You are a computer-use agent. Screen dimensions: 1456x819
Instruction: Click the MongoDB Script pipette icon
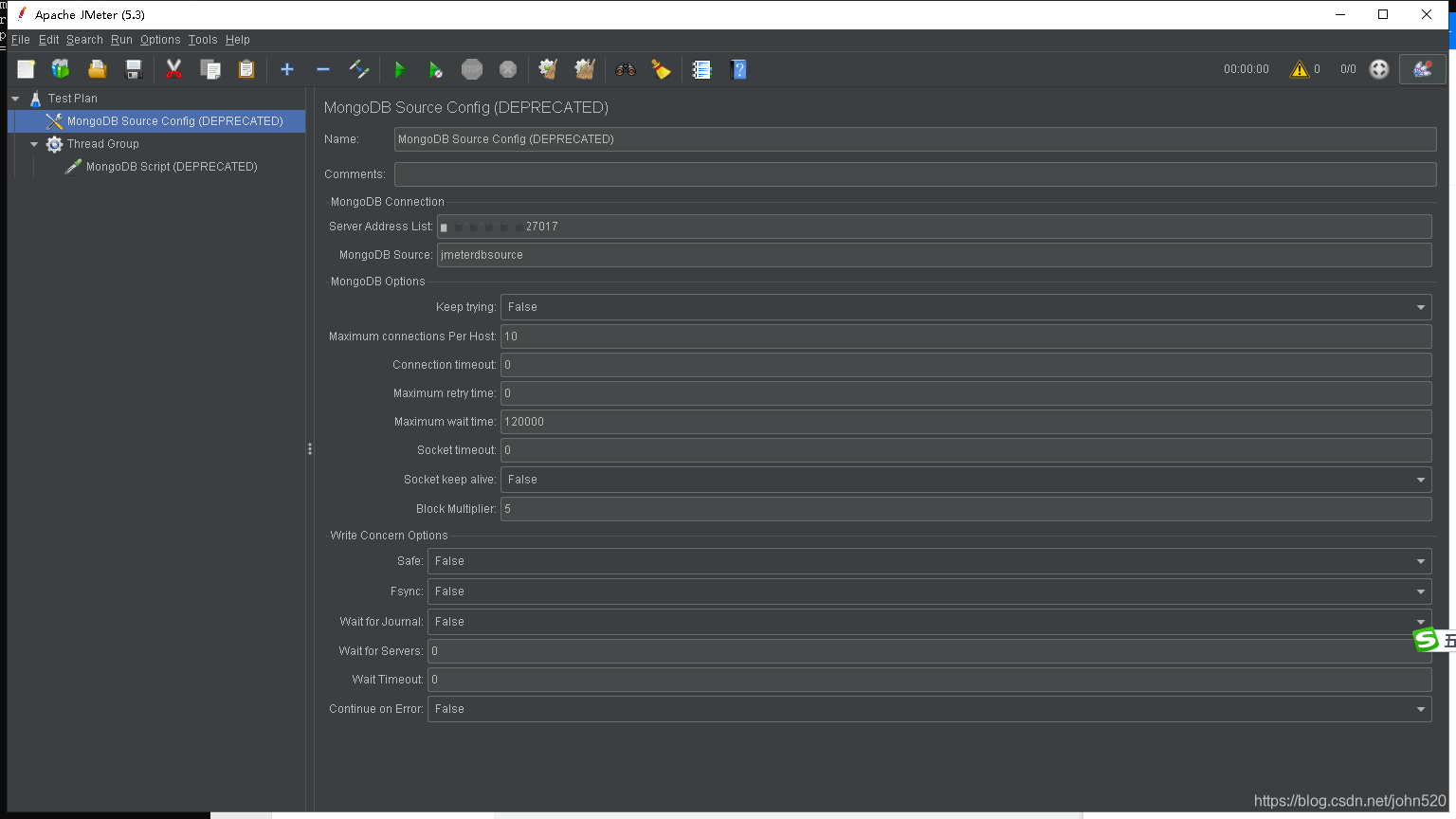pyautogui.click(x=73, y=166)
